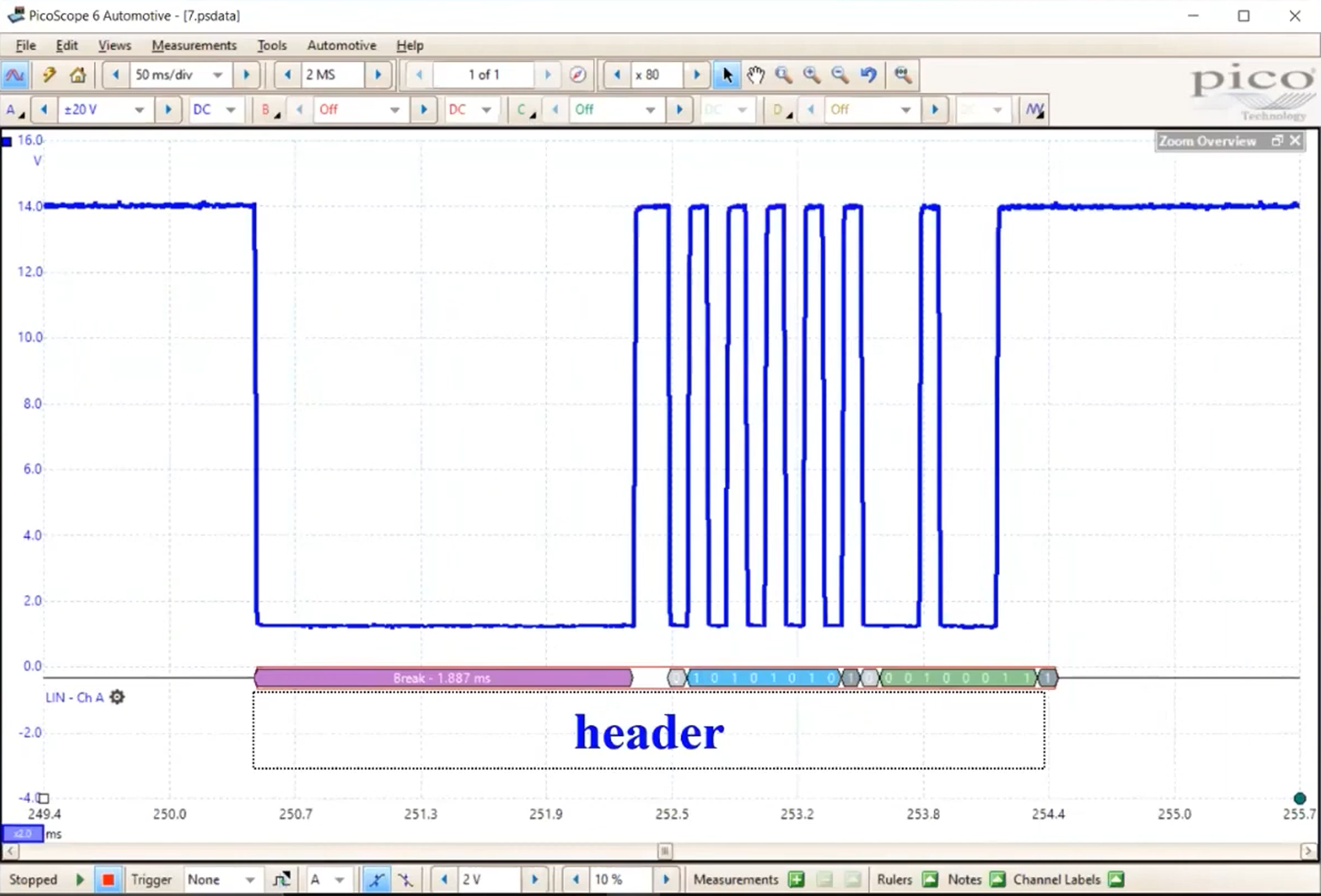Click the home icon in toolbar
Image resolution: width=1321 pixels, height=896 pixels.
[x=78, y=75]
